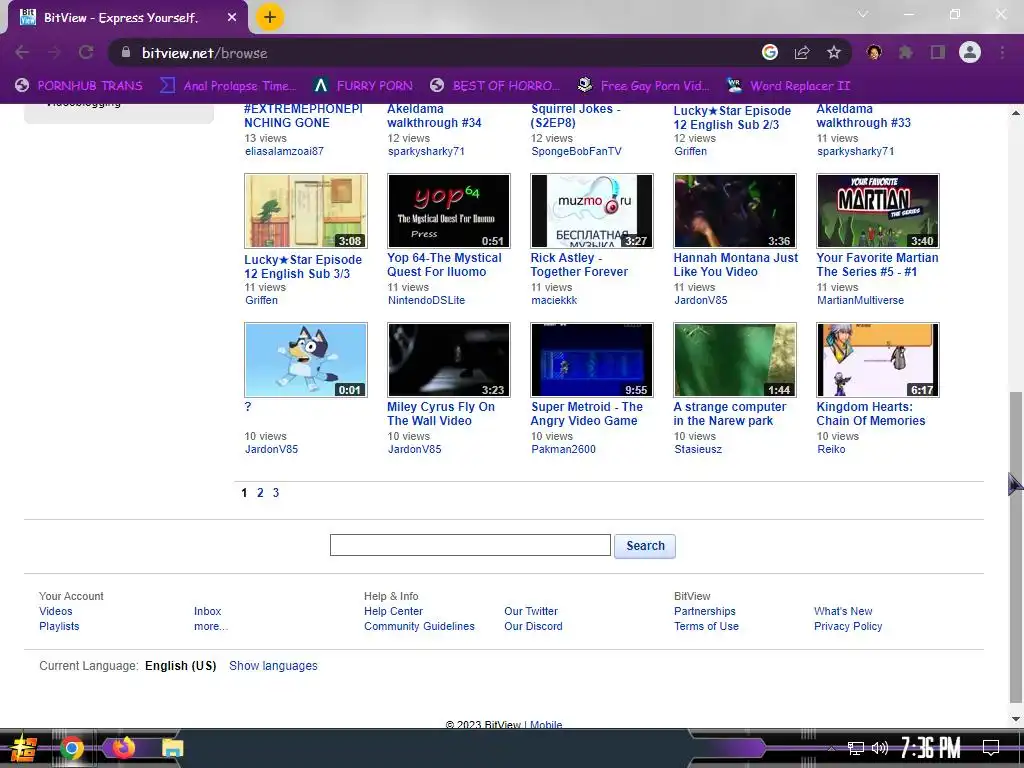Visit the NintendoDSLite channel
Image resolution: width=1024 pixels, height=768 pixels.
426,300
